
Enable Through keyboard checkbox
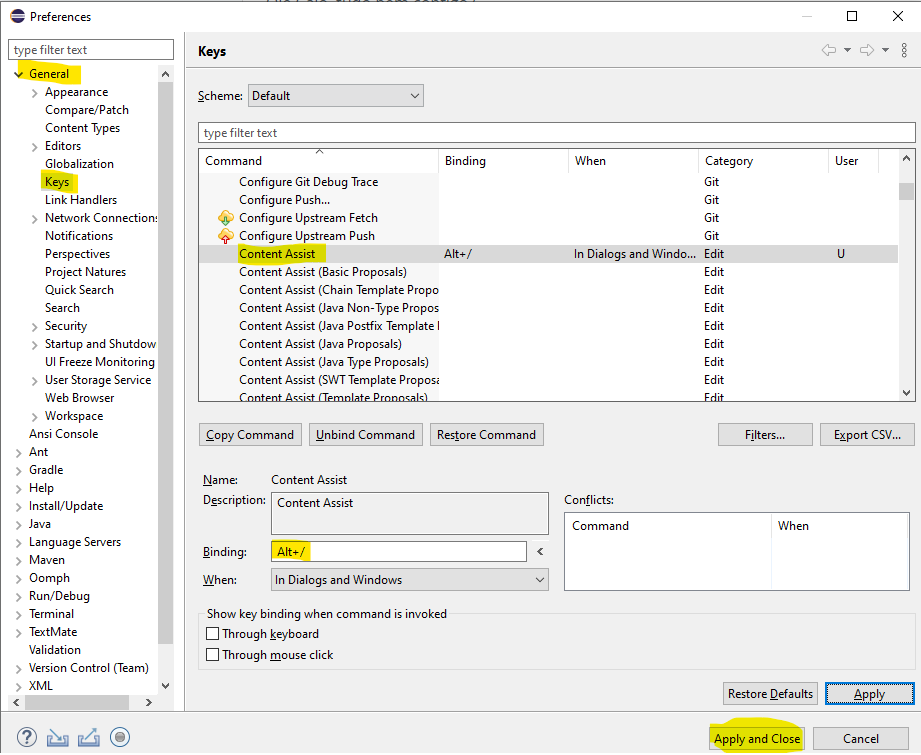pyautogui.click(x=213, y=634)
